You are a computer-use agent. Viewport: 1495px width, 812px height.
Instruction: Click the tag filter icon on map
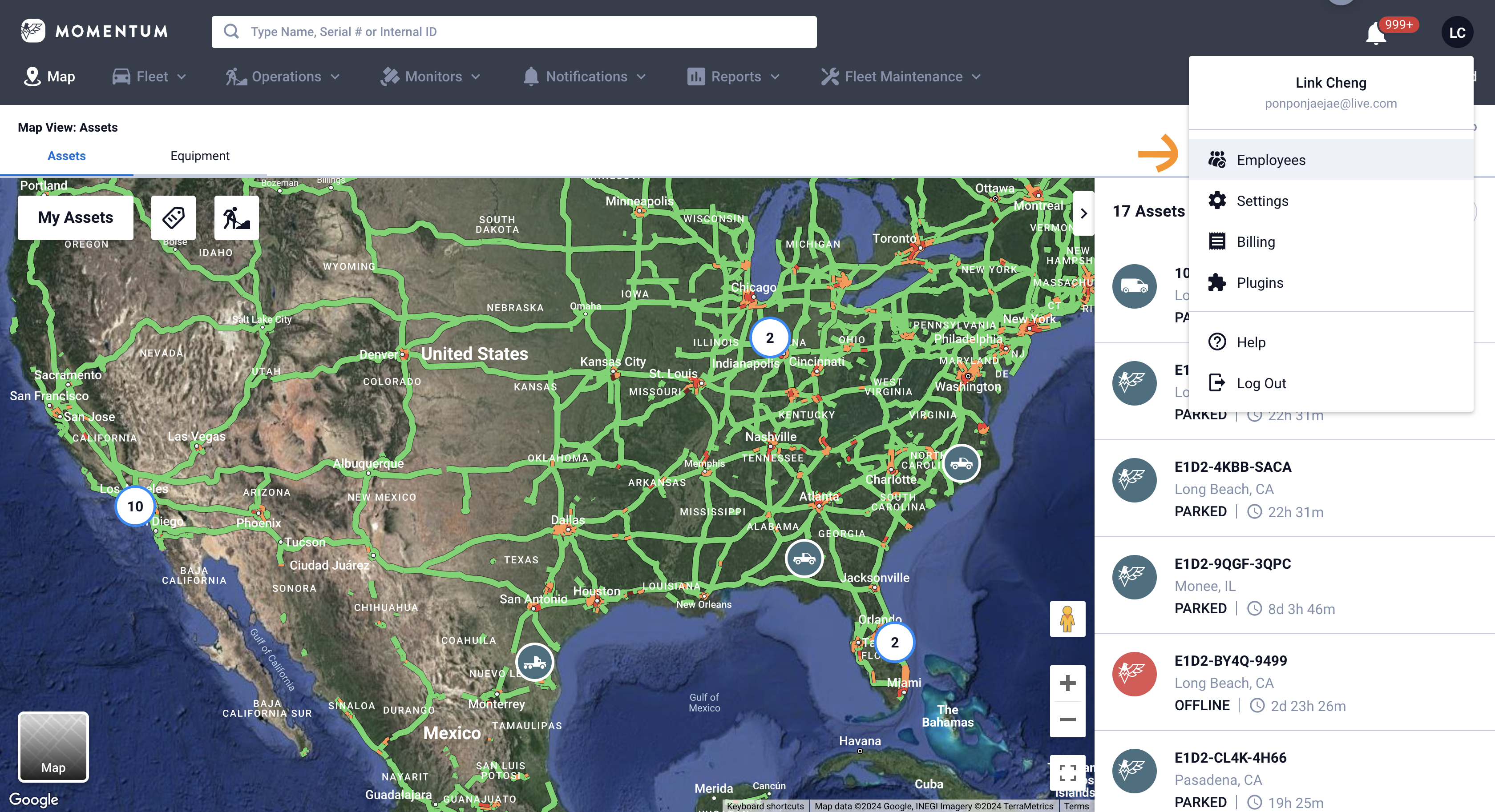pyautogui.click(x=173, y=217)
